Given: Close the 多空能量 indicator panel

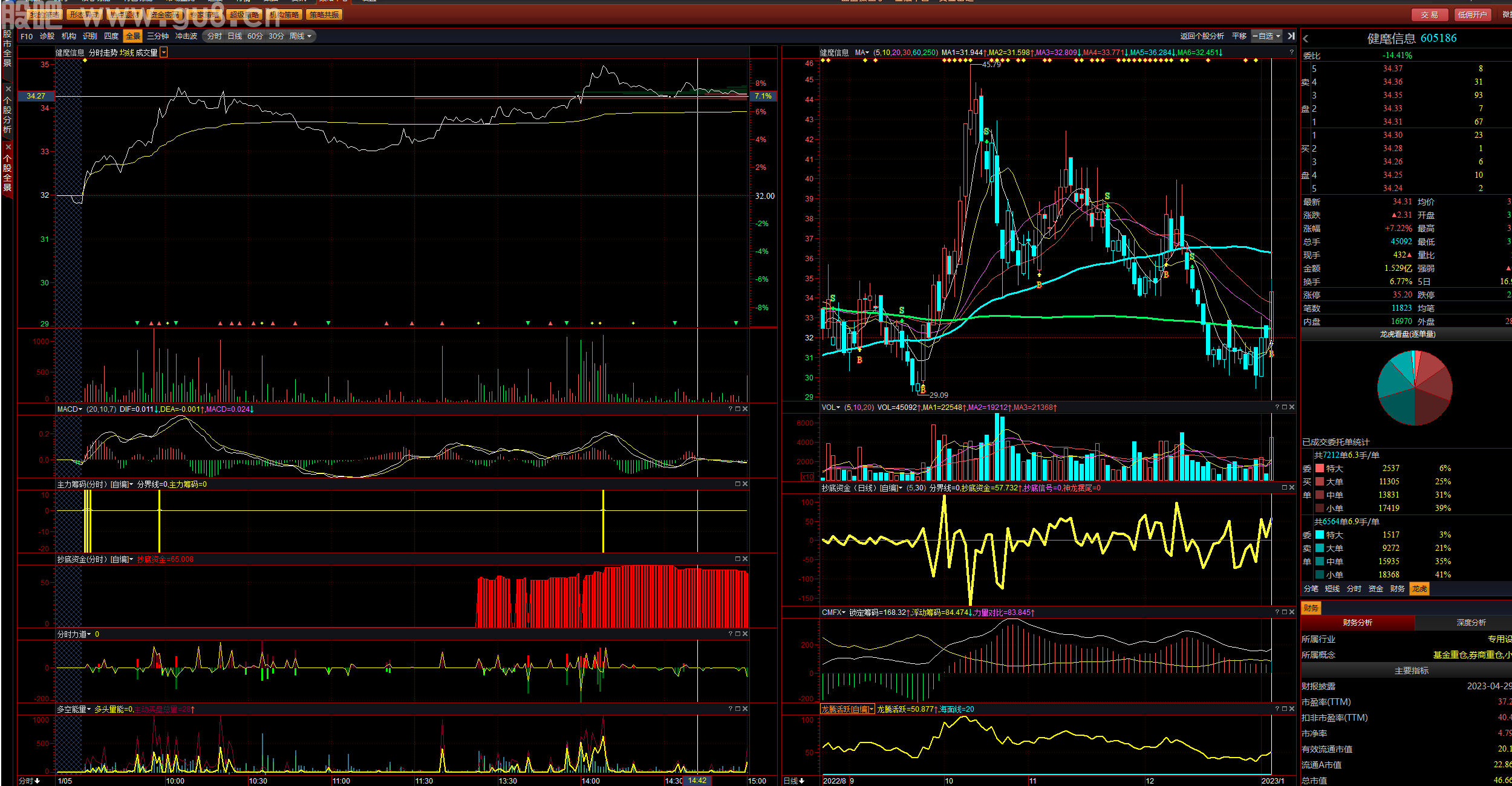Looking at the screenshot, I should [745, 709].
